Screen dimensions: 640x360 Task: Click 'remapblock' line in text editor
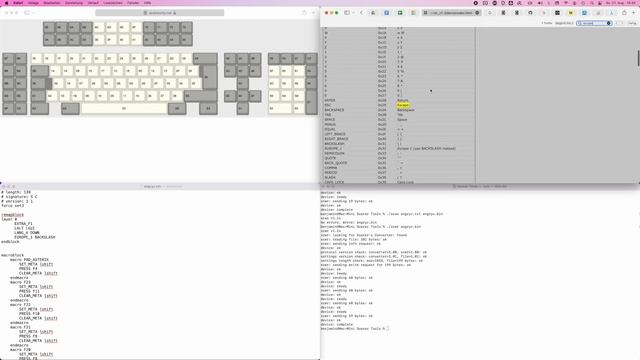[x=13, y=215]
